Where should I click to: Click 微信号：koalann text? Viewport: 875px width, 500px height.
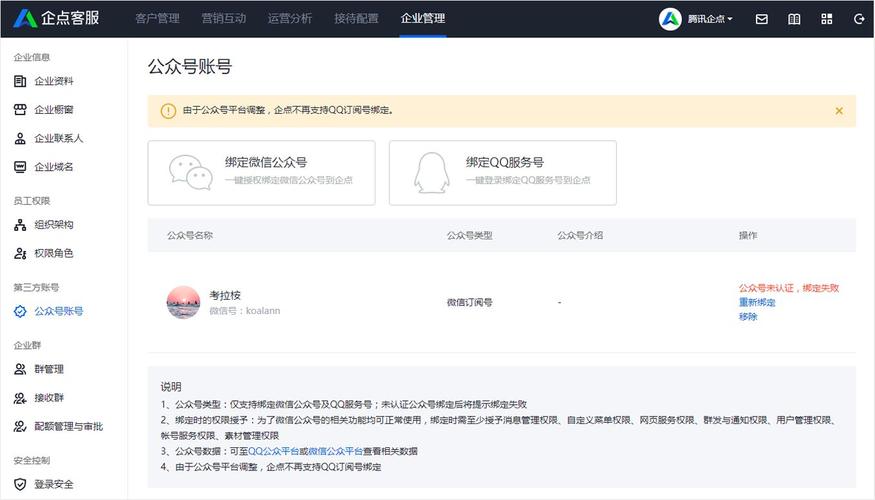pos(245,311)
